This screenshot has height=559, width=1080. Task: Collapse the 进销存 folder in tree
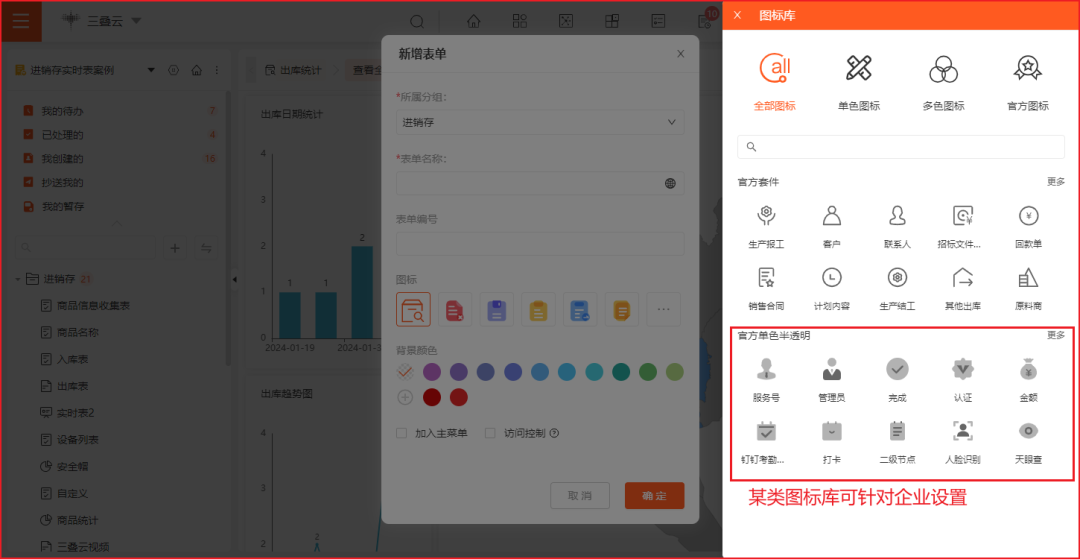pyautogui.click(x=17, y=280)
